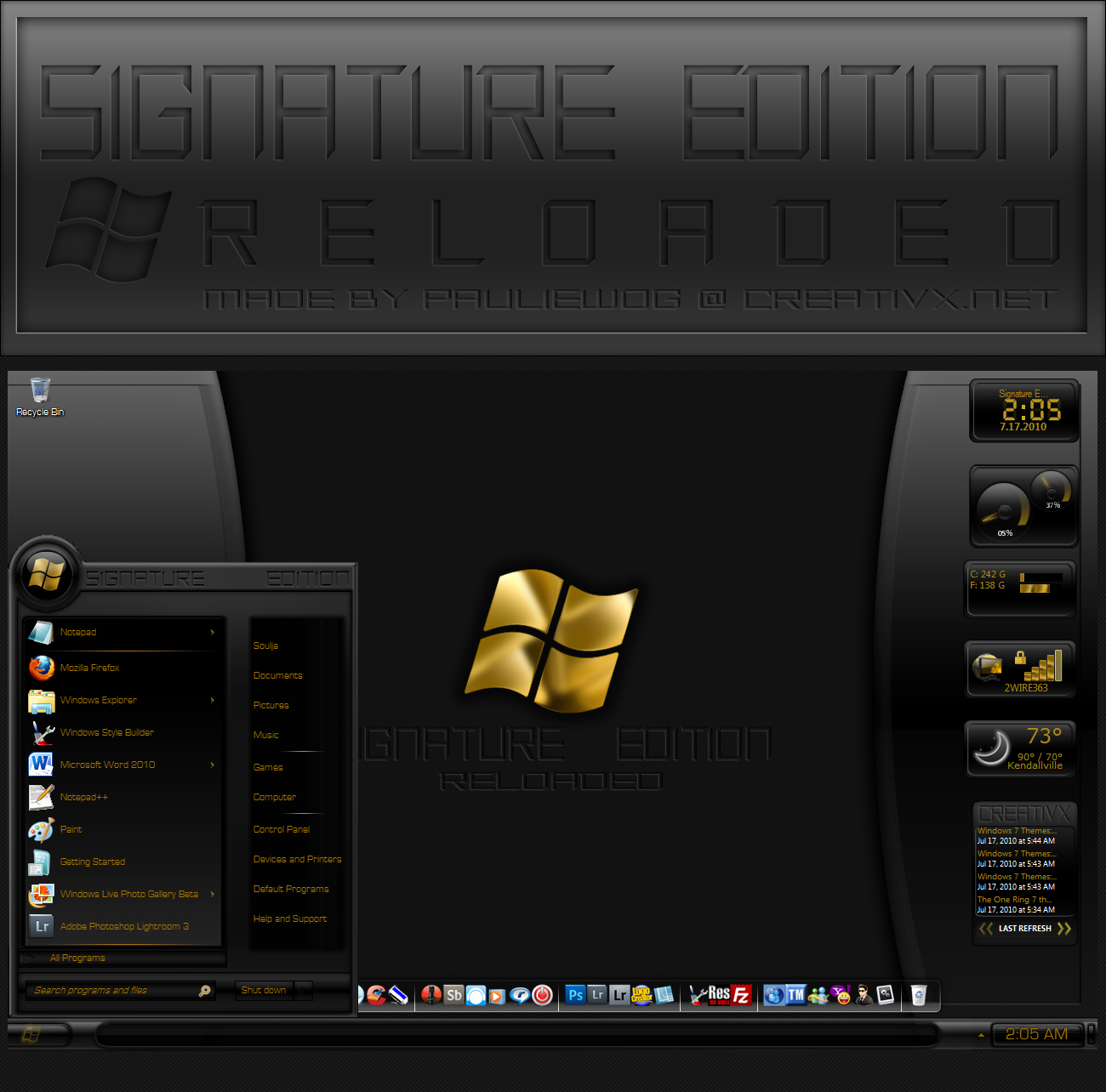Show hidden system tray icons arrow
Viewport: 1106px width, 1092px height.
point(981,1035)
